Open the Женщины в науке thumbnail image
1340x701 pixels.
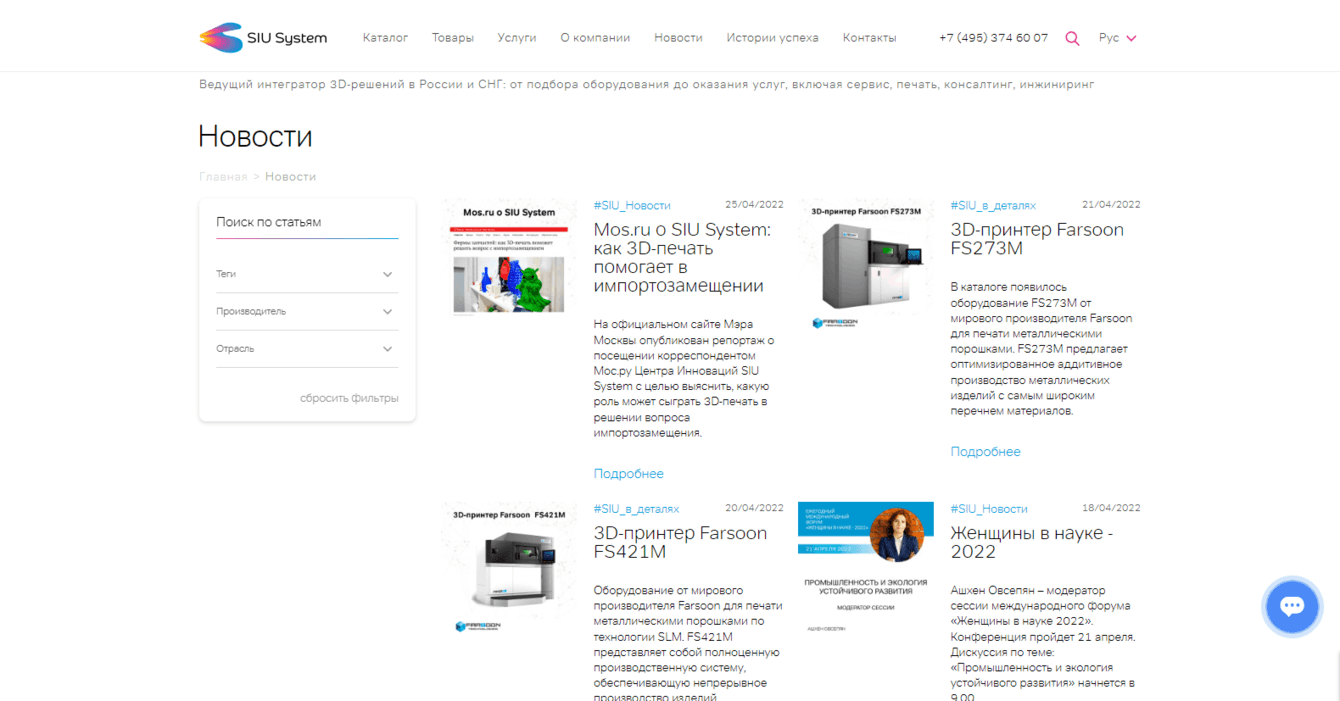(x=866, y=568)
